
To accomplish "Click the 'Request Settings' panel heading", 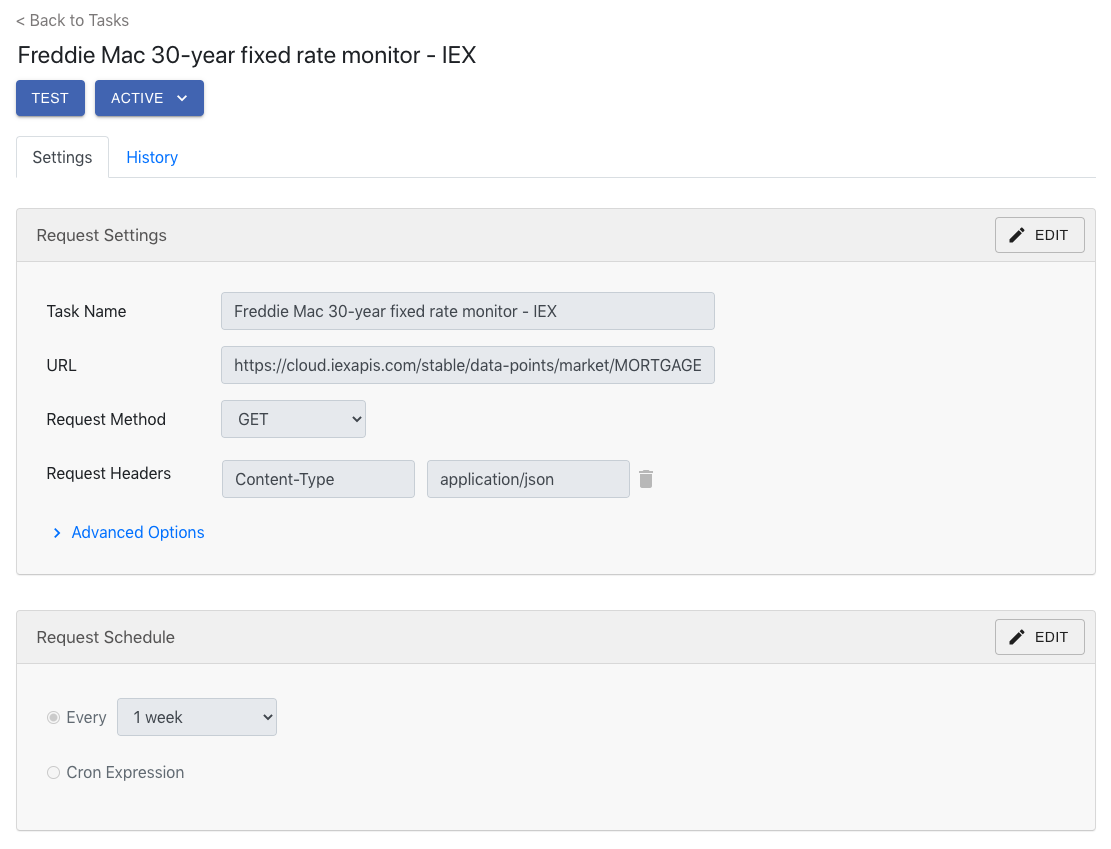I will tap(101, 235).
